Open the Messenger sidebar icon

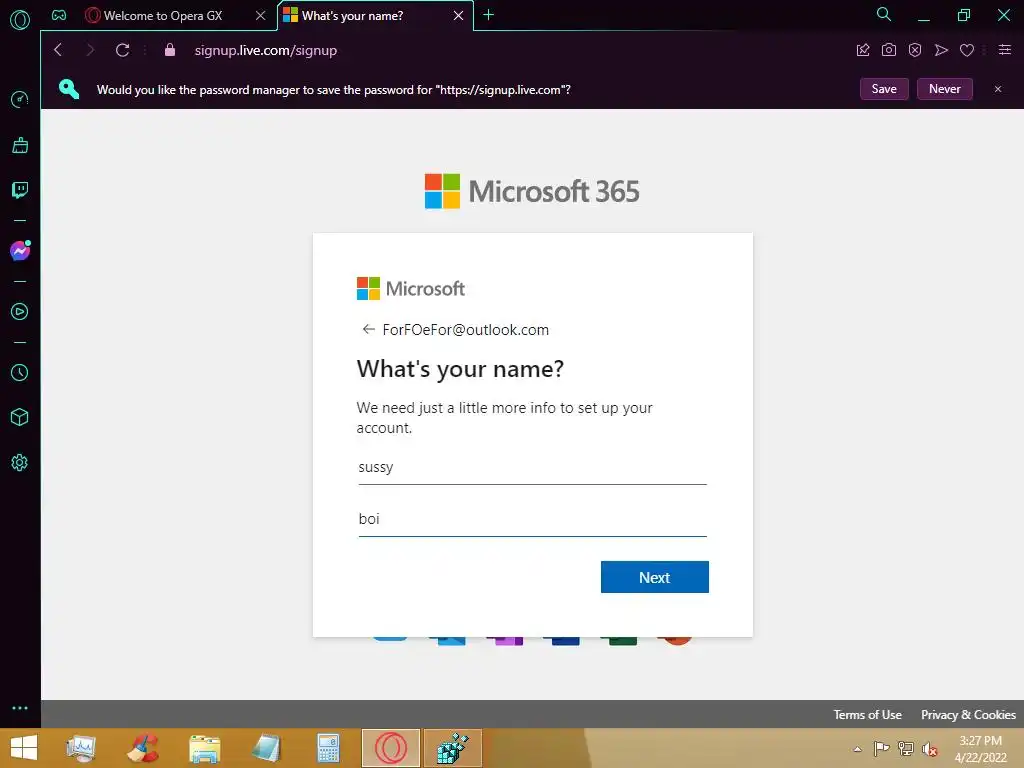pos(20,251)
